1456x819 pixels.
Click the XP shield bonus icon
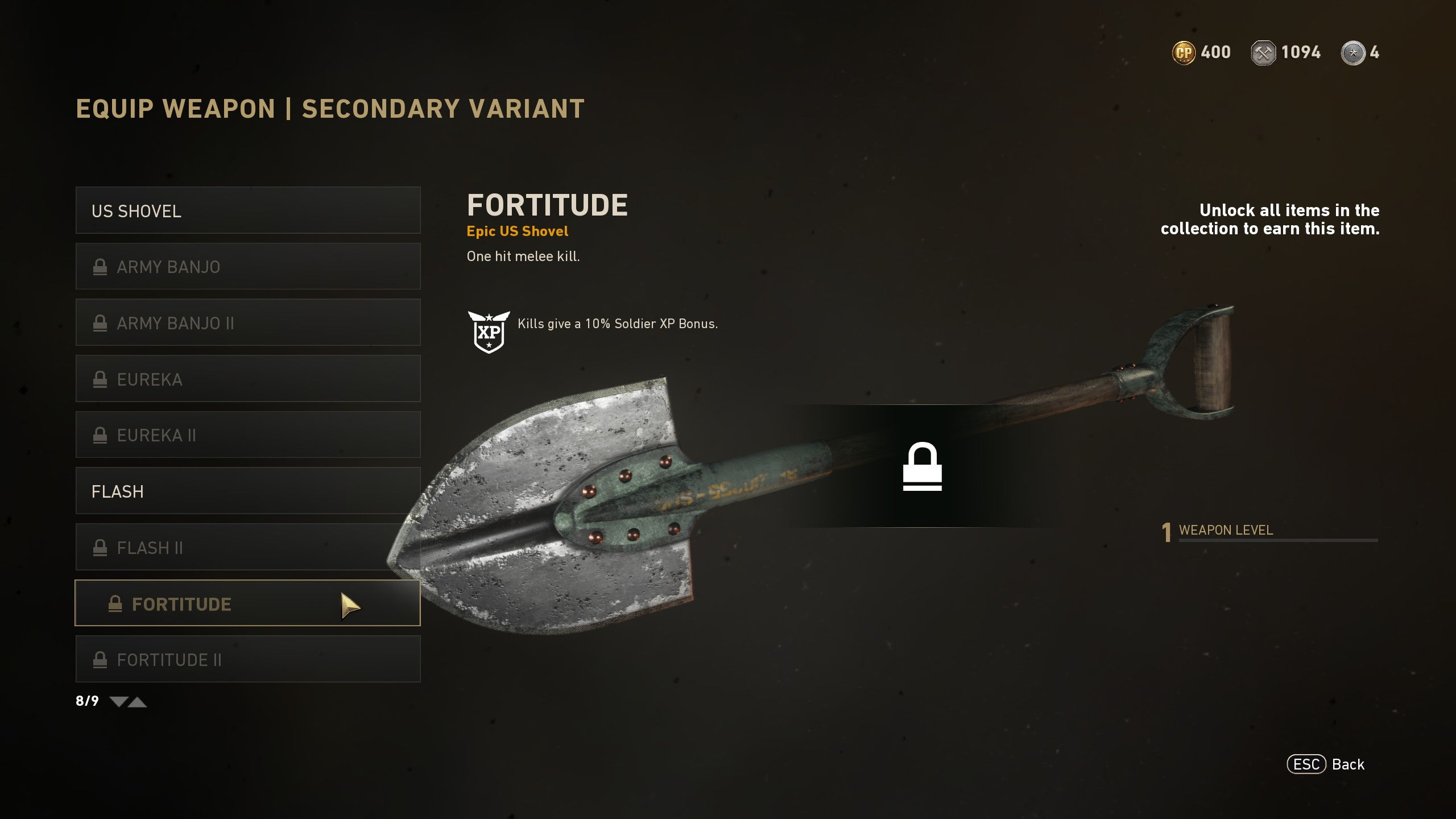point(489,332)
